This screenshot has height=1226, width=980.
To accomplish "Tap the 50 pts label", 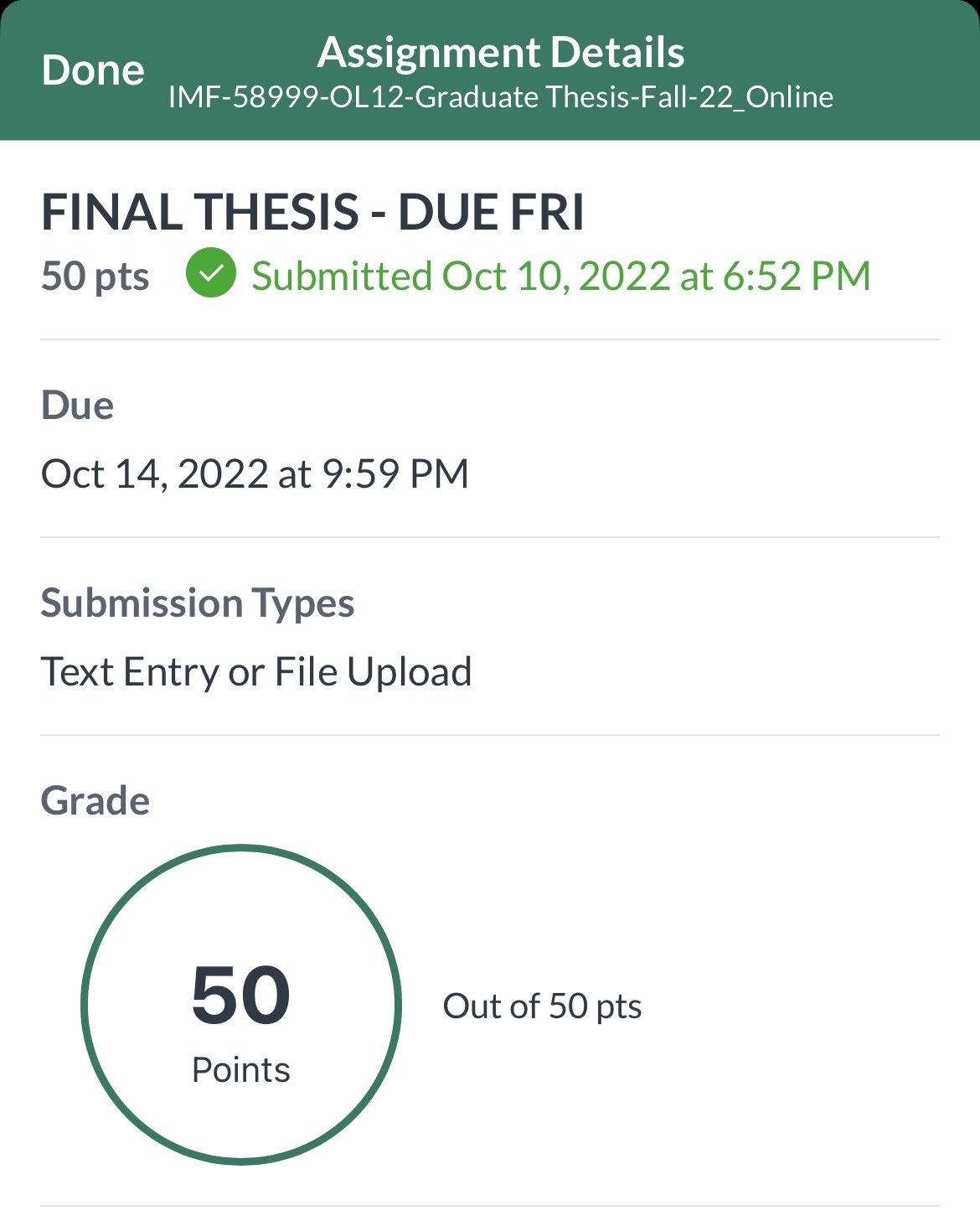I will tap(95, 276).
